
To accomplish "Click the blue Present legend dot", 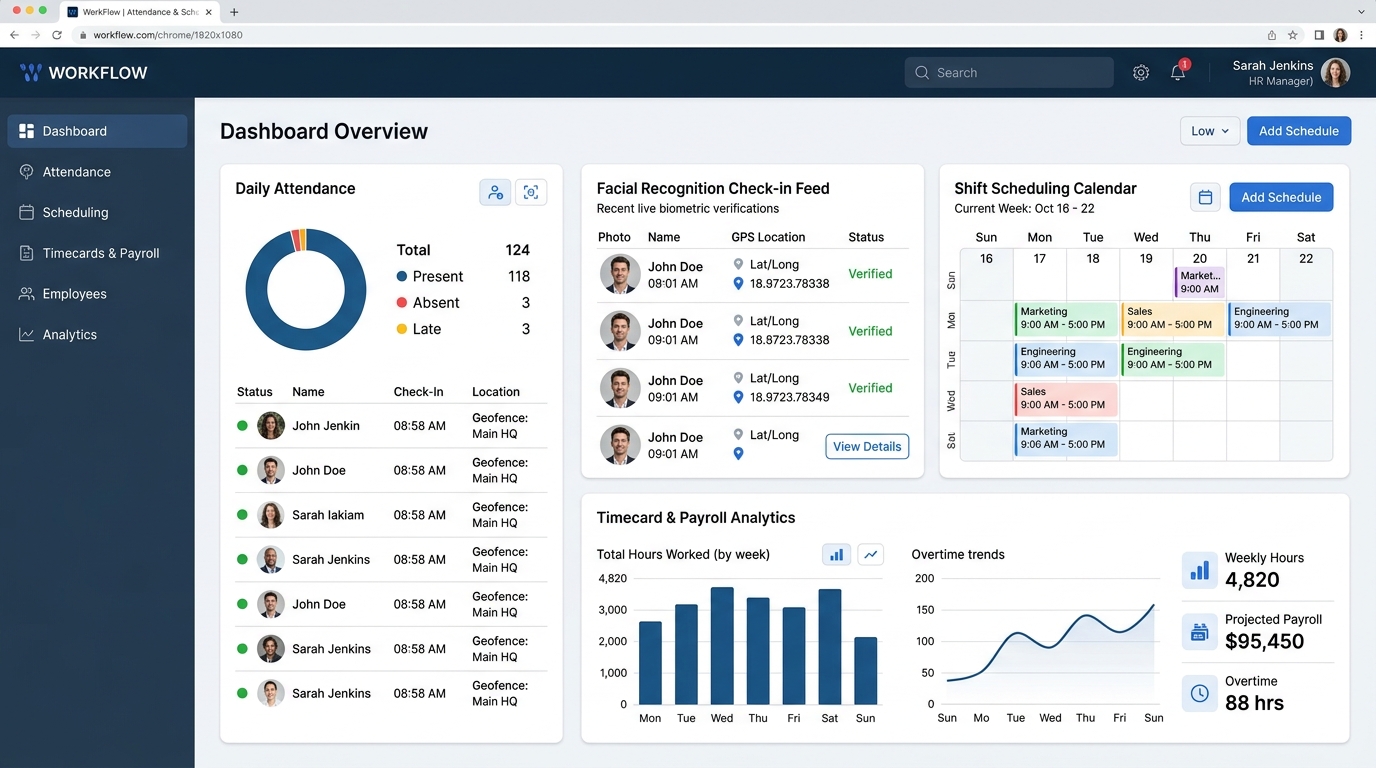I will coord(402,277).
